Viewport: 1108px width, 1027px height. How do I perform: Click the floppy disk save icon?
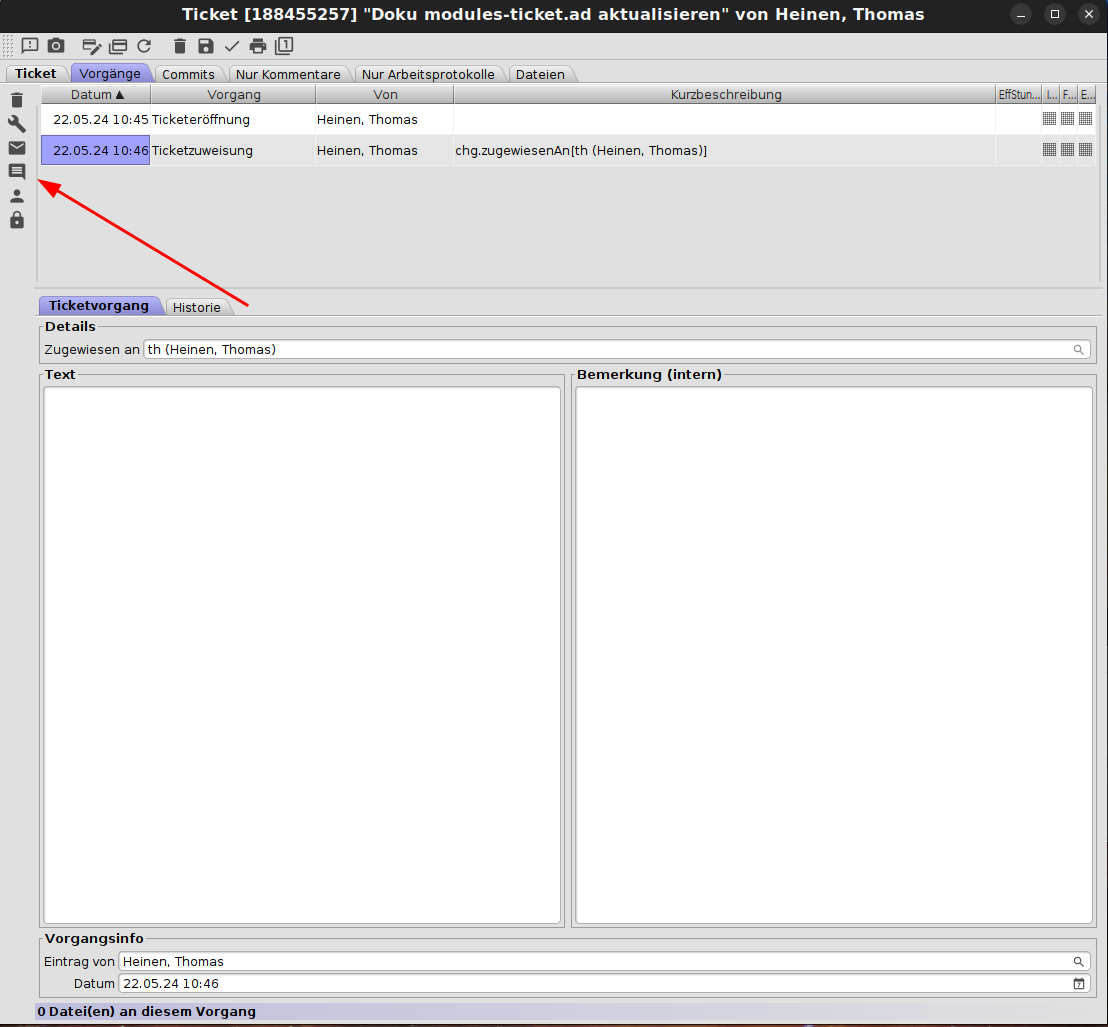point(206,46)
